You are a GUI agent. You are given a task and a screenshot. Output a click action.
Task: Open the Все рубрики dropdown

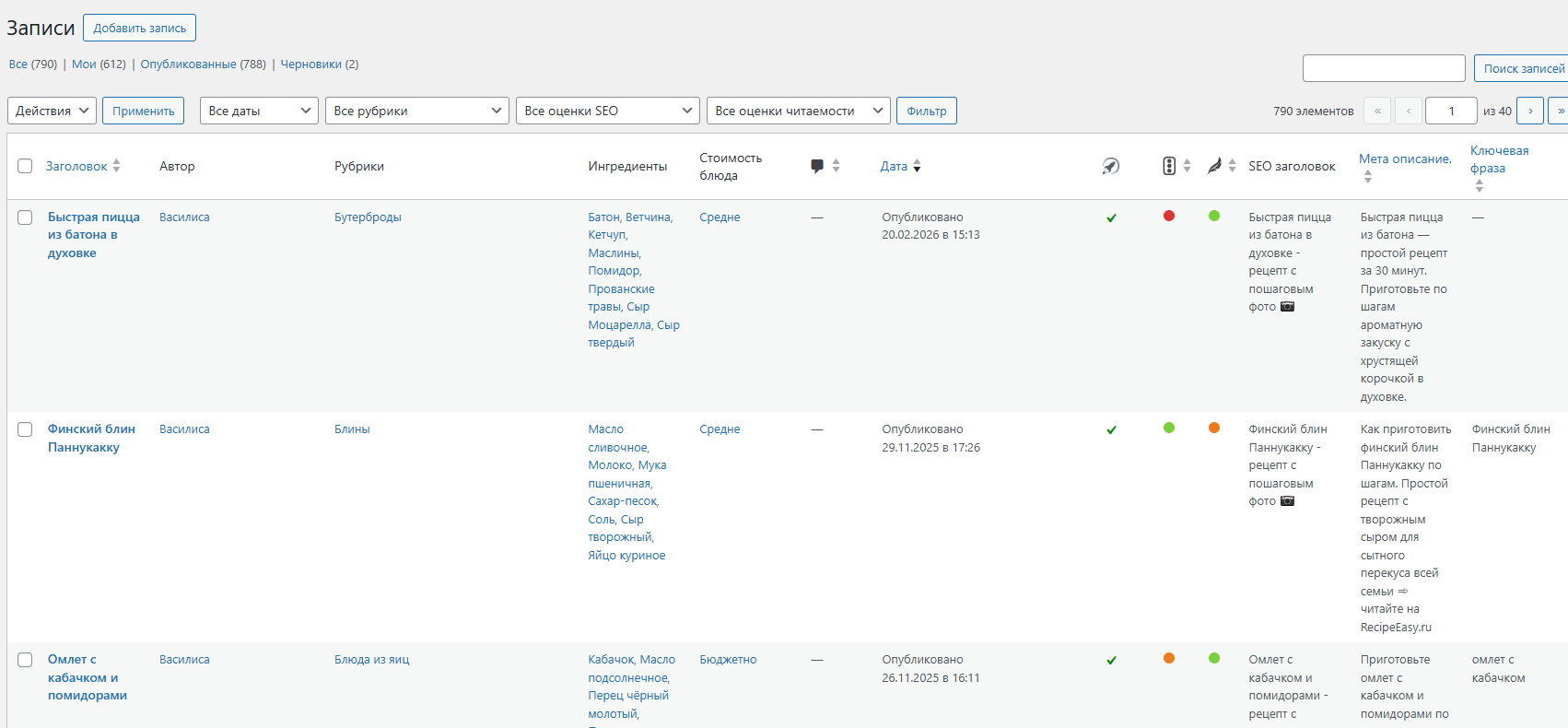(x=417, y=111)
